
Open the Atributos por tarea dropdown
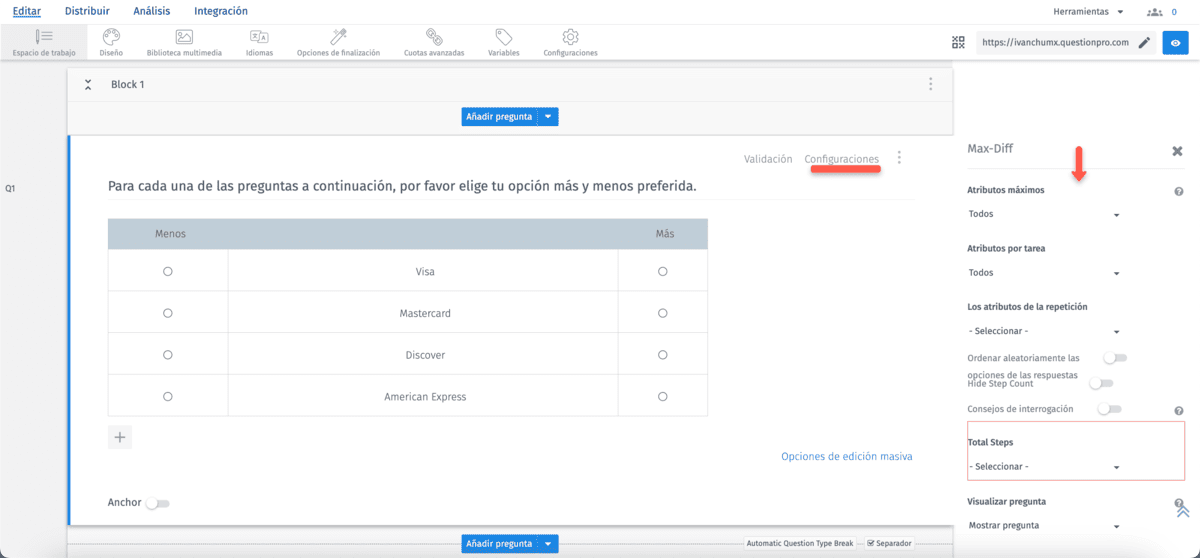1044,273
